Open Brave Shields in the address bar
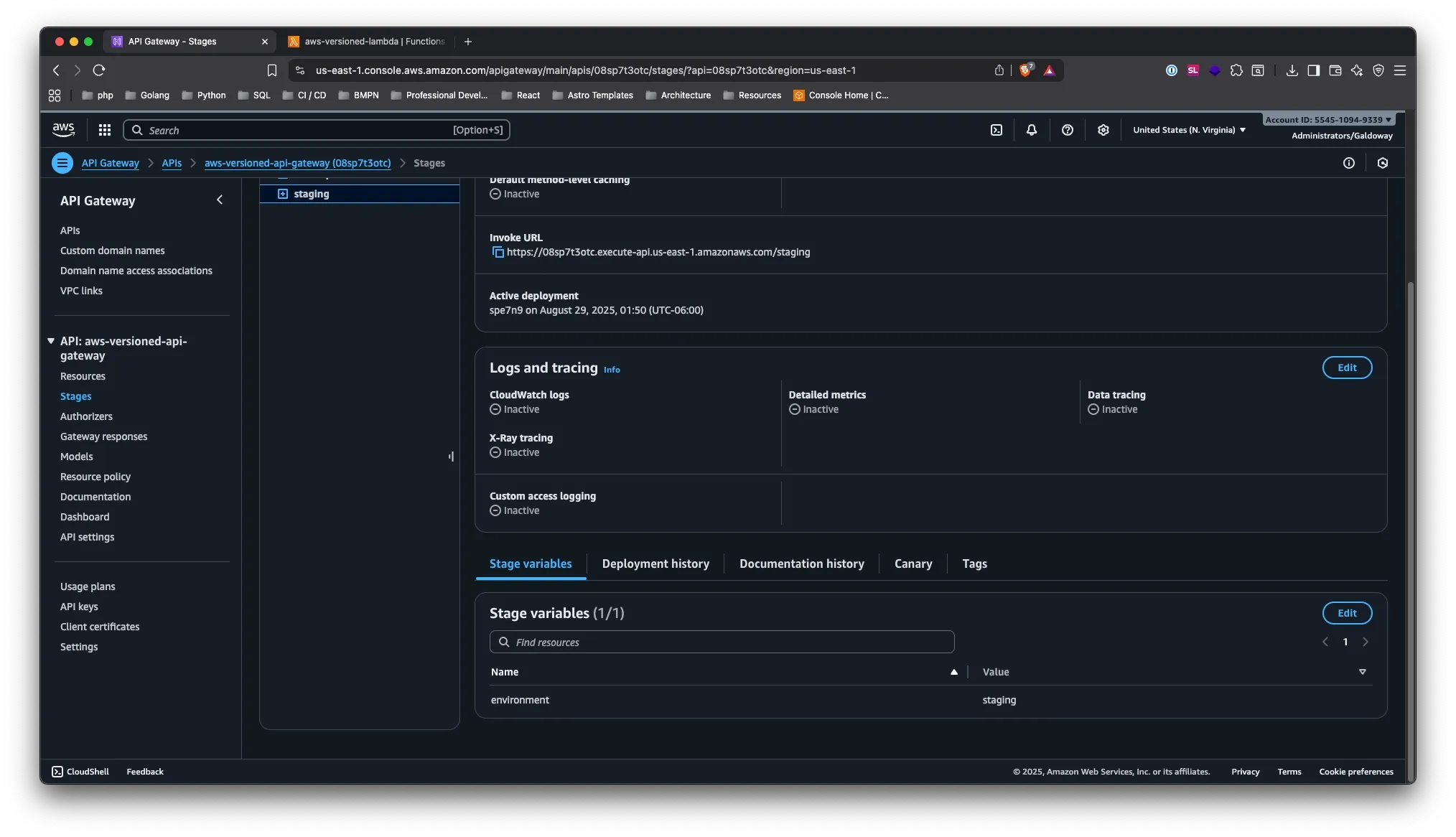Screen dimensions: 1456x837 (1025, 70)
